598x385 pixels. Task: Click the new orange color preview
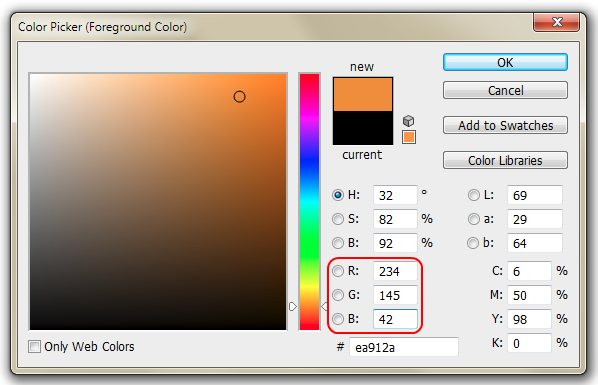363,95
